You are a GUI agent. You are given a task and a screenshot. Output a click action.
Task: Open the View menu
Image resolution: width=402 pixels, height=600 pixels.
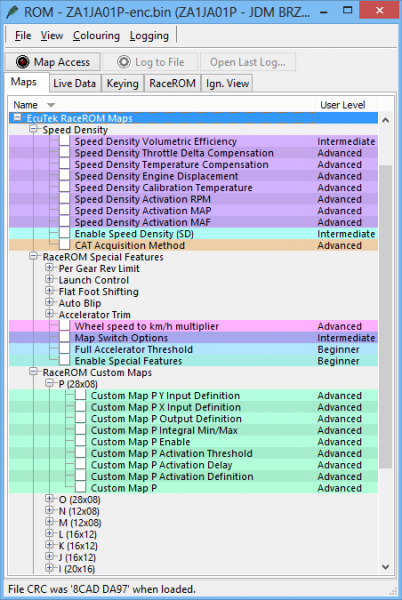point(52,36)
